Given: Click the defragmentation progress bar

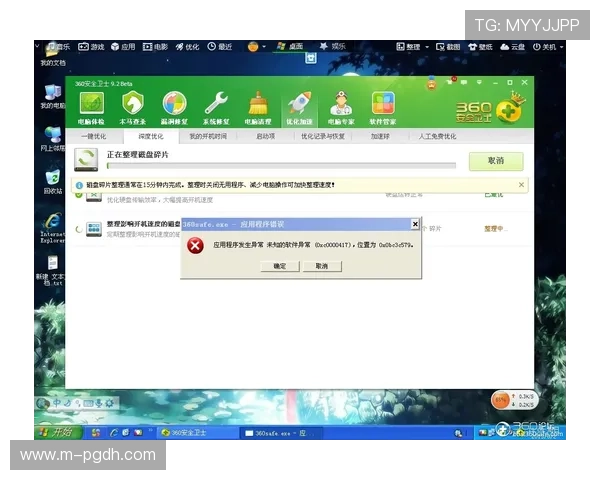Looking at the screenshot, I should 281,166.
